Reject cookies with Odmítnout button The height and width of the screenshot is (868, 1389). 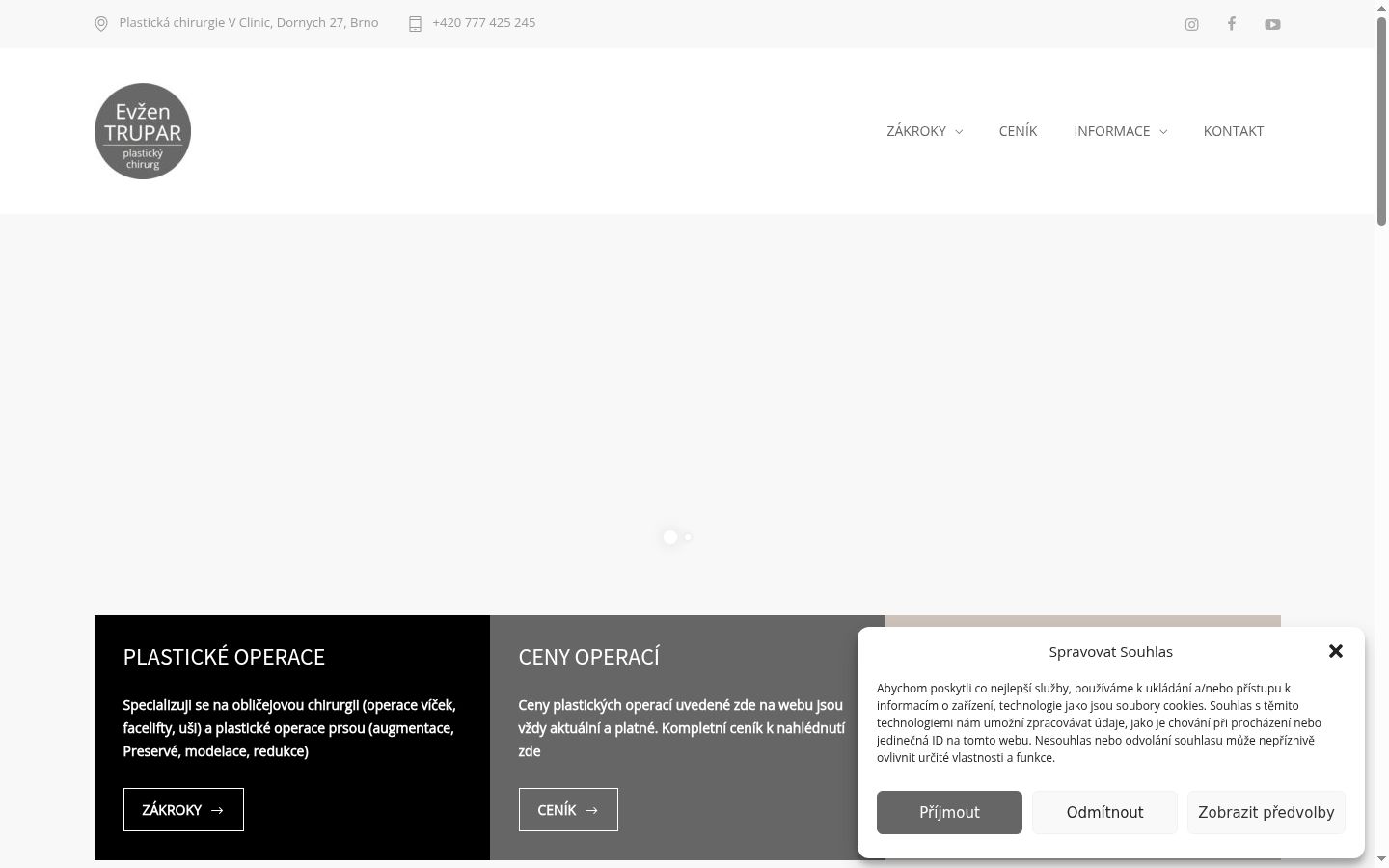coord(1104,812)
